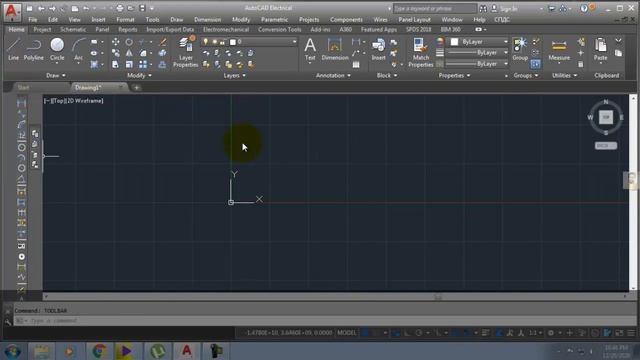640x360 pixels.
Task: Click the Measure tool icon
Action: pyautogui.click(x=559, y=49)
